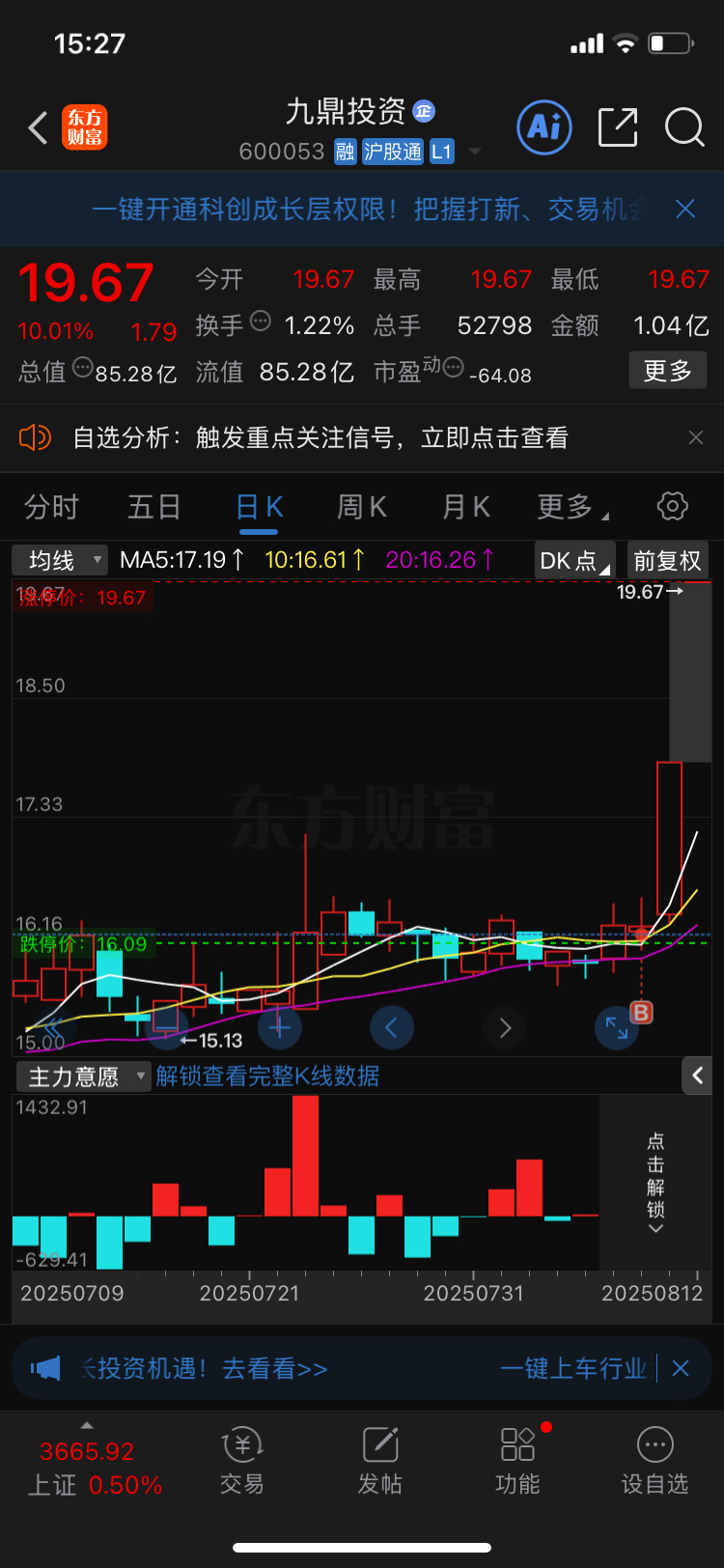Tap the megaphone promo icon
This screenshot has height=1568, width=724.
pyautogui.click(x=46, y=1368)
